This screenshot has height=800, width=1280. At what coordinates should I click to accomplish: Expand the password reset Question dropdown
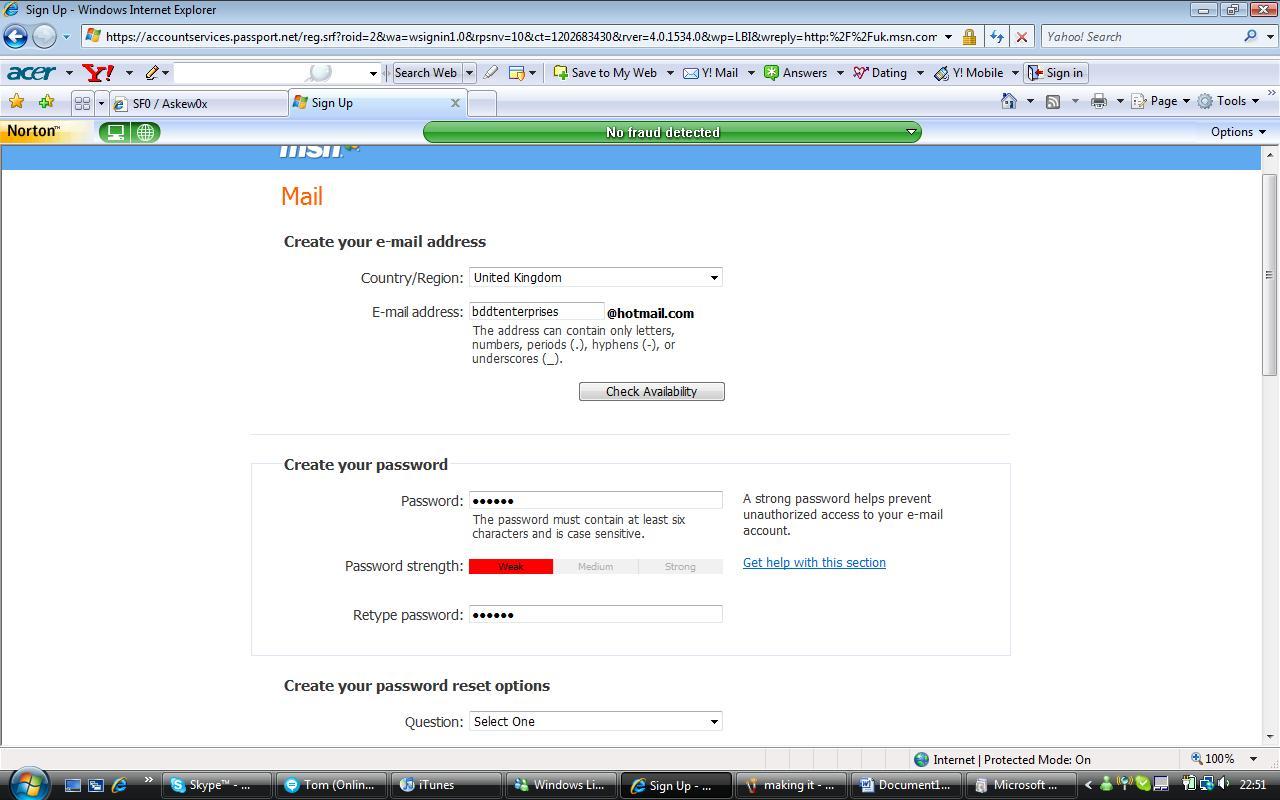point(595,722)
